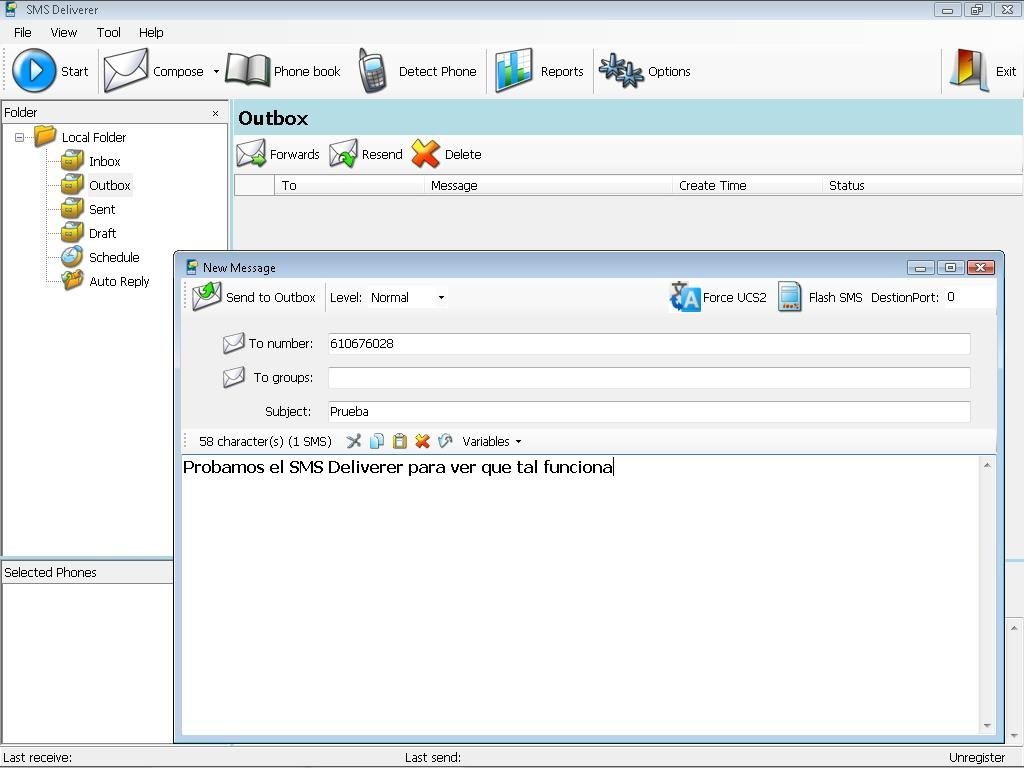Click the Paste clipboard icon
The image size is (1024, 768).
(x=400, y=441)
